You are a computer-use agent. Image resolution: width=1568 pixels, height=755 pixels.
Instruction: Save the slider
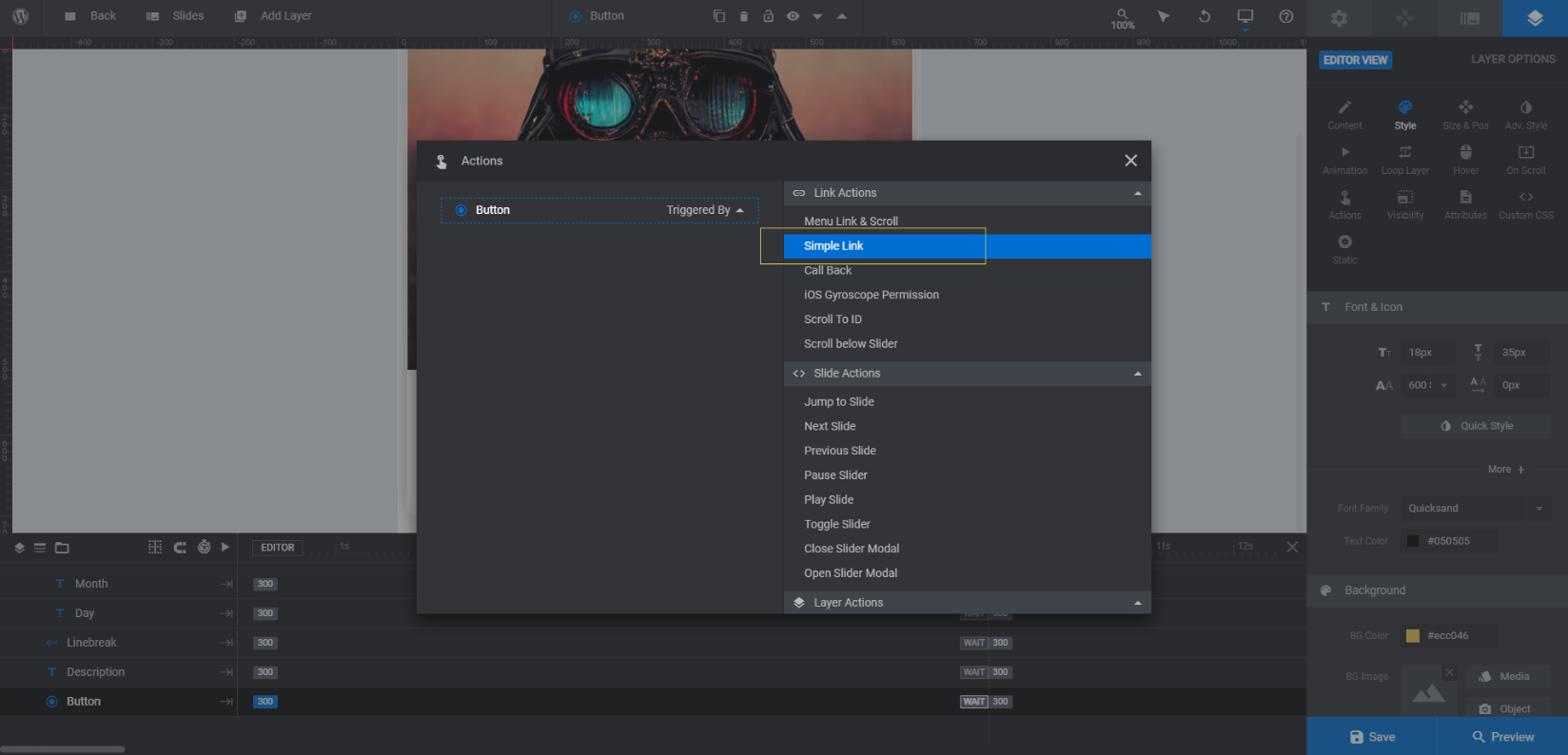1372,737
